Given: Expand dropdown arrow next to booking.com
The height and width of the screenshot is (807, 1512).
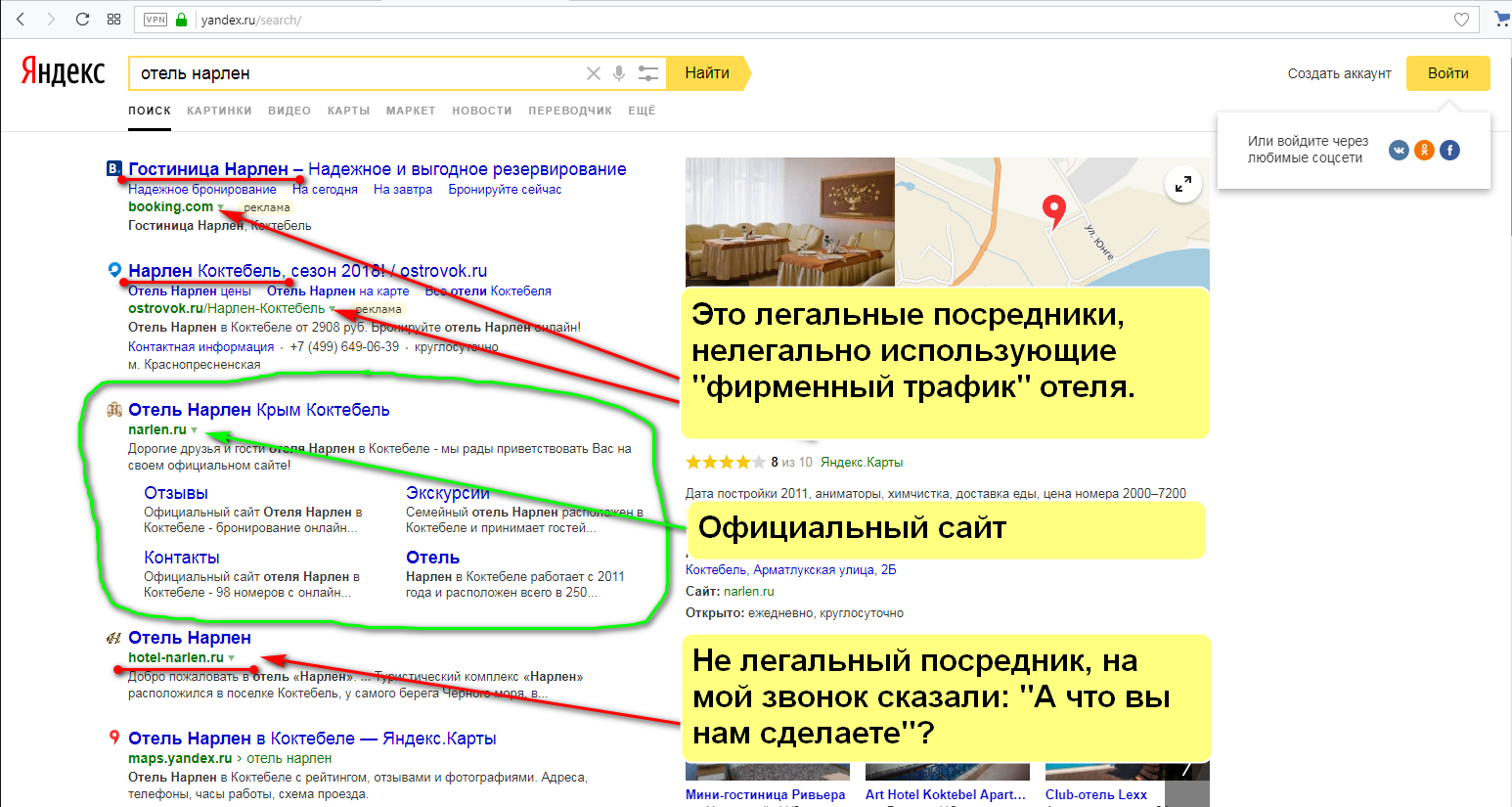Looking at the screenshot, I should coord(221,207).
